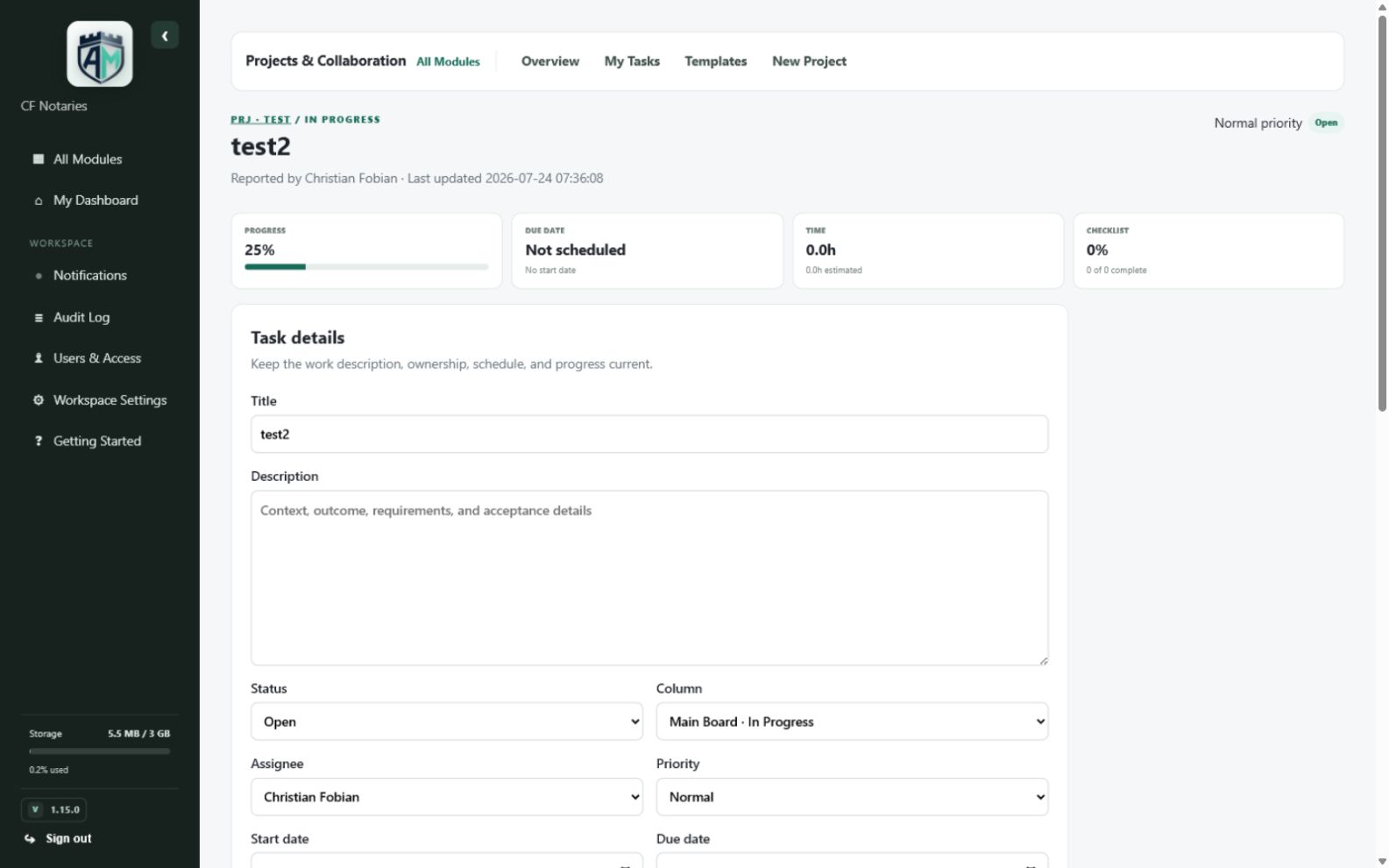Viewport: 1389px width, 868px height.
Task: Click the 5.5 MB / 3 GB storage value
Action: click(x=138, y=734)
